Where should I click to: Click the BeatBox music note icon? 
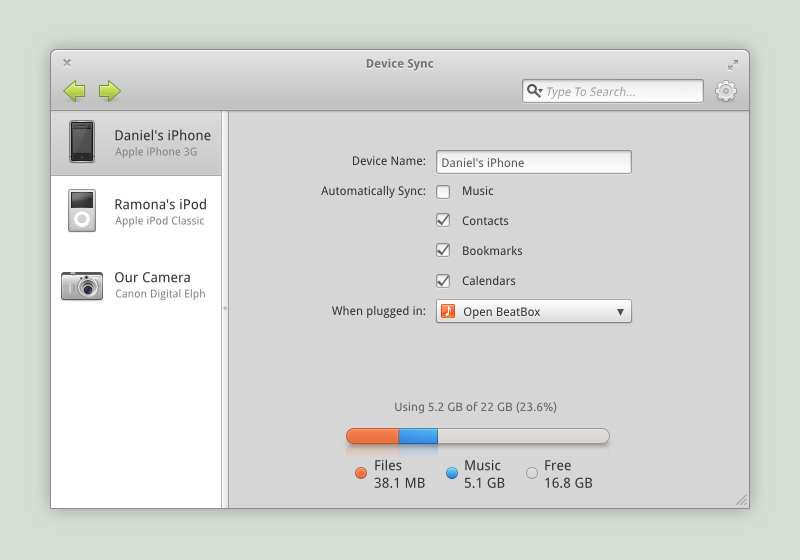tap(448, 311)
